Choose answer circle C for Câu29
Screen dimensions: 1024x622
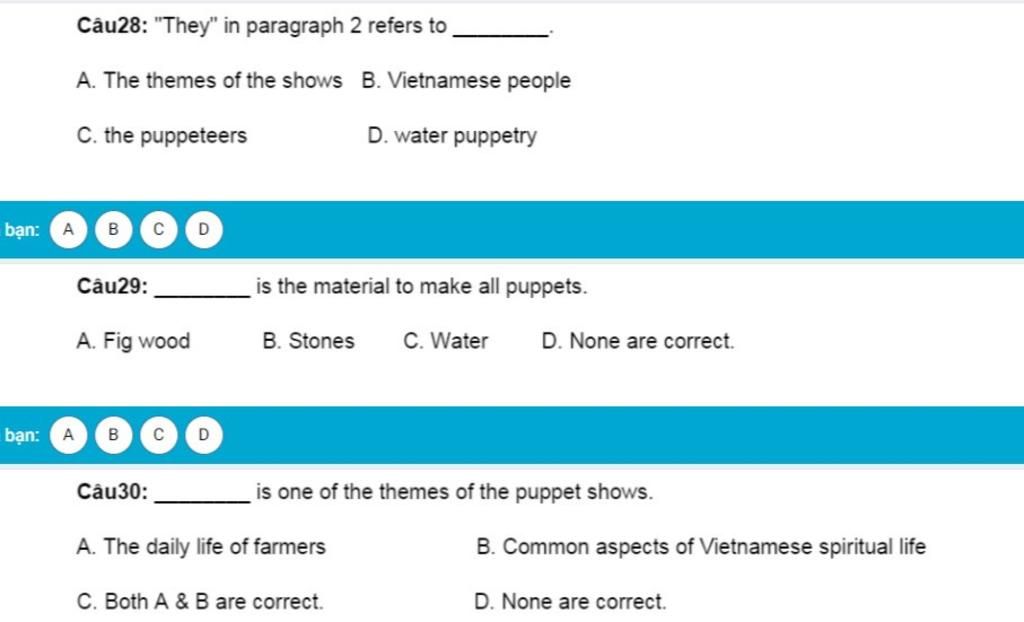point(158,435)
